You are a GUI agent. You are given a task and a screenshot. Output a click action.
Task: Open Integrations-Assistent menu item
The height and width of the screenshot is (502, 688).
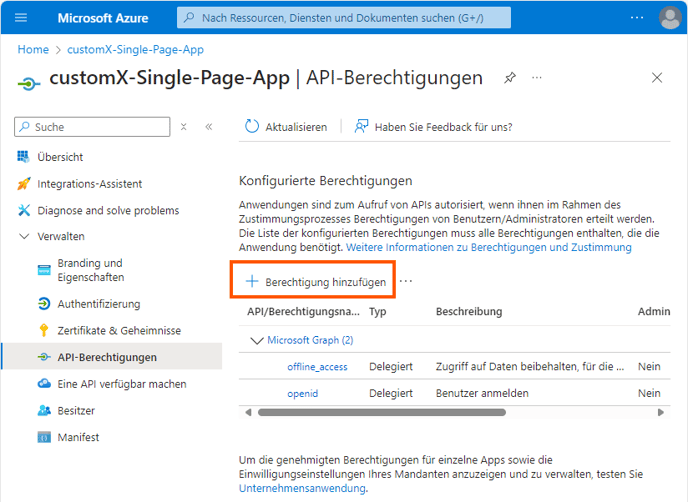(x=90, y=184)
